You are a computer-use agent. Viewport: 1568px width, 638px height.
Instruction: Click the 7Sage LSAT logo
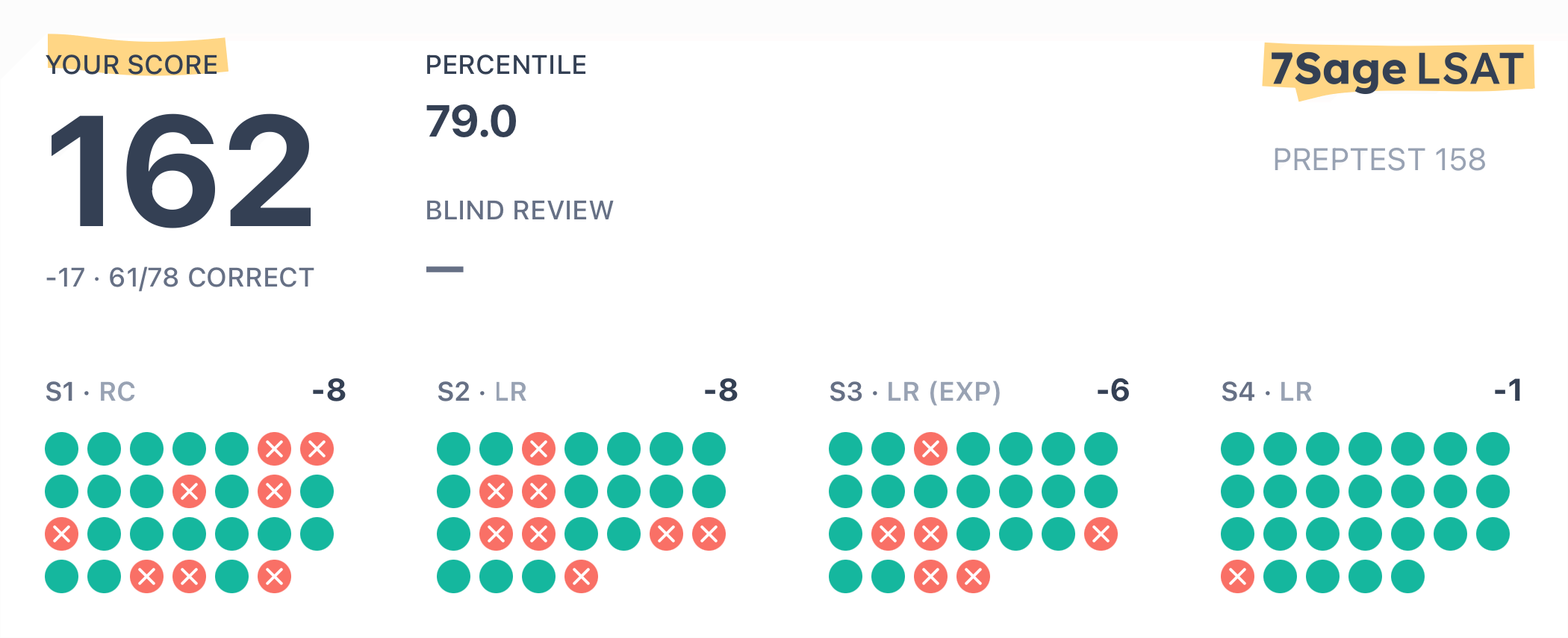1397,70
